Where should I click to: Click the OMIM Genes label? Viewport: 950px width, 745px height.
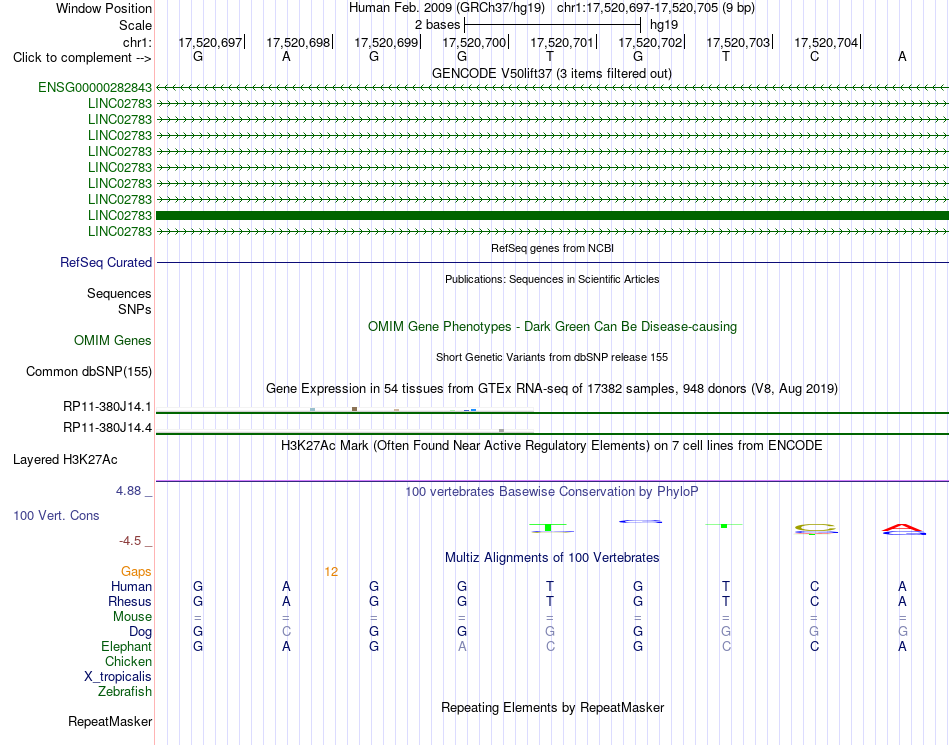tap(113, 340)
